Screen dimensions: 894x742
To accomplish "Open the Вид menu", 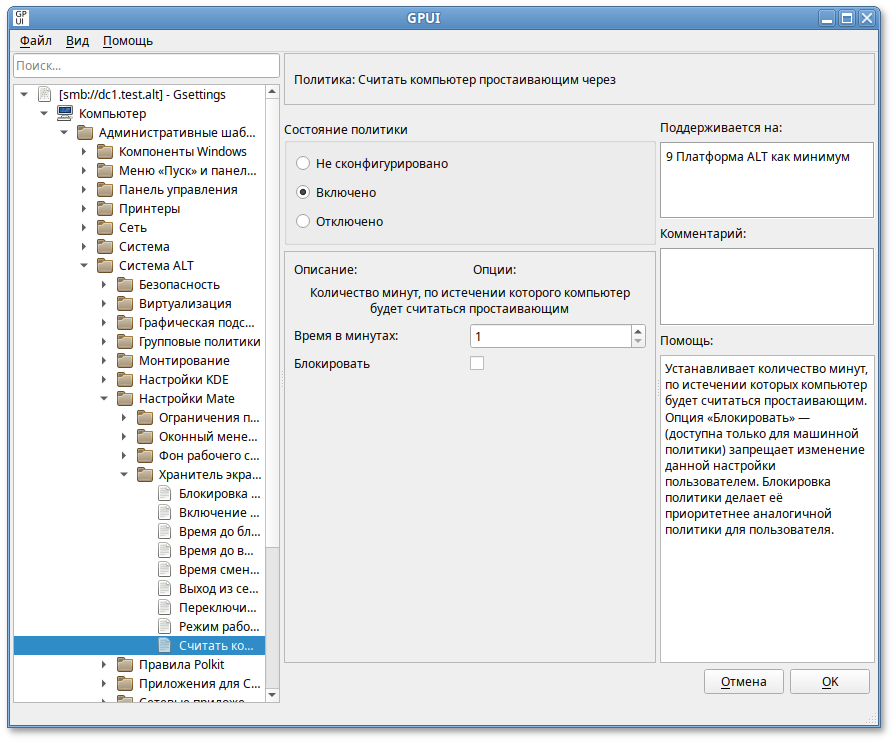I will tap(77, 41).
